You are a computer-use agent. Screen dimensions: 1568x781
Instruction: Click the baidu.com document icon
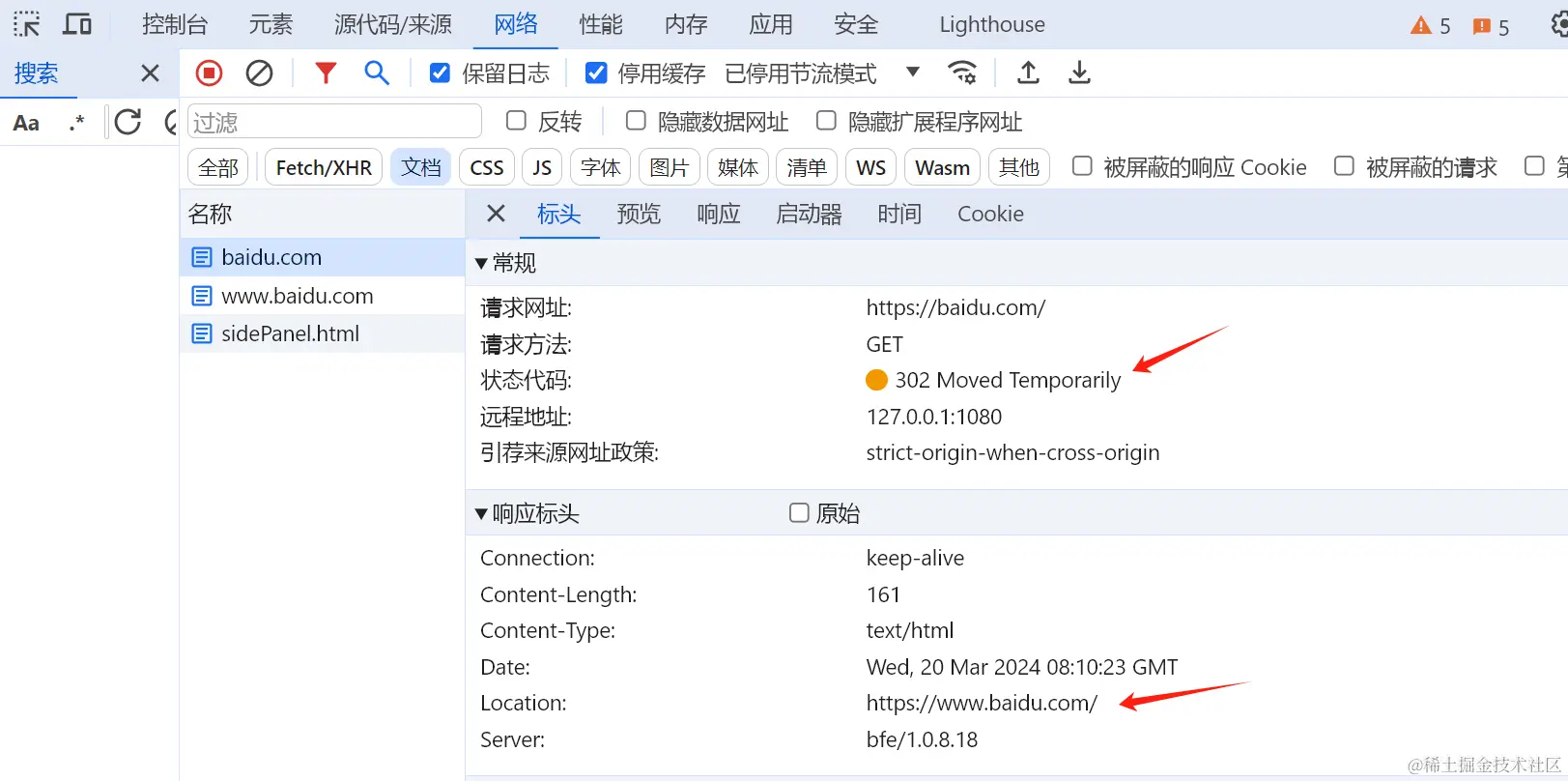click(x=201, y=257)
